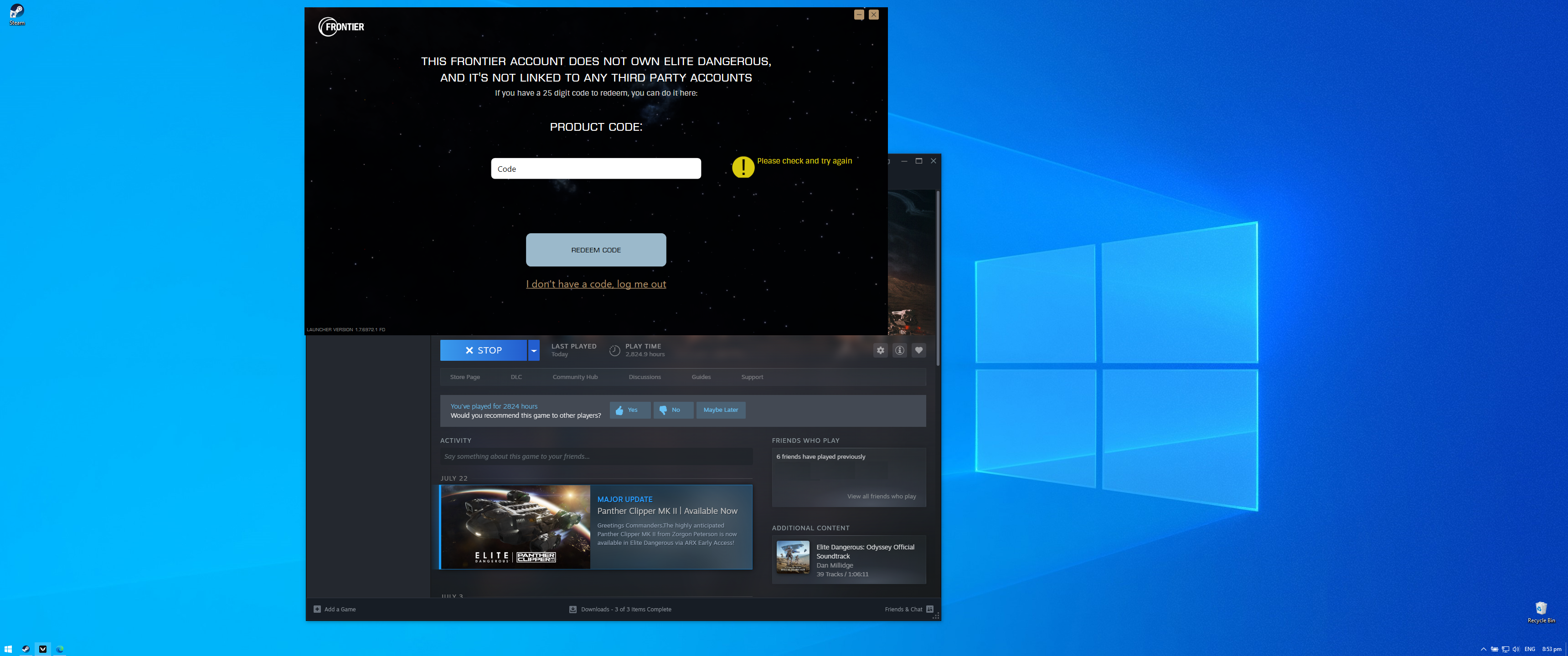Image resolution: width=1568 pixels, height=656 pixels.
Task: Open Friends & Chat icon
Action: [x=929, y=609]
